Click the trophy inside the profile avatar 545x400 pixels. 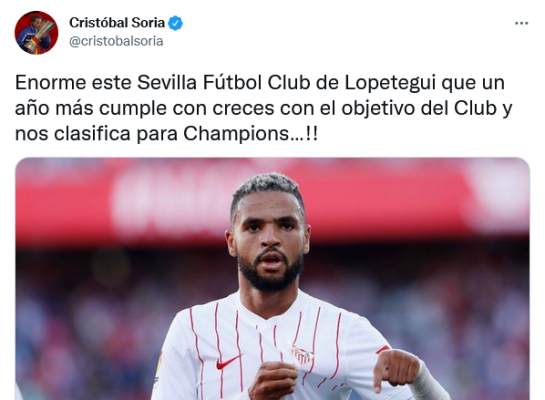[45, 32]
